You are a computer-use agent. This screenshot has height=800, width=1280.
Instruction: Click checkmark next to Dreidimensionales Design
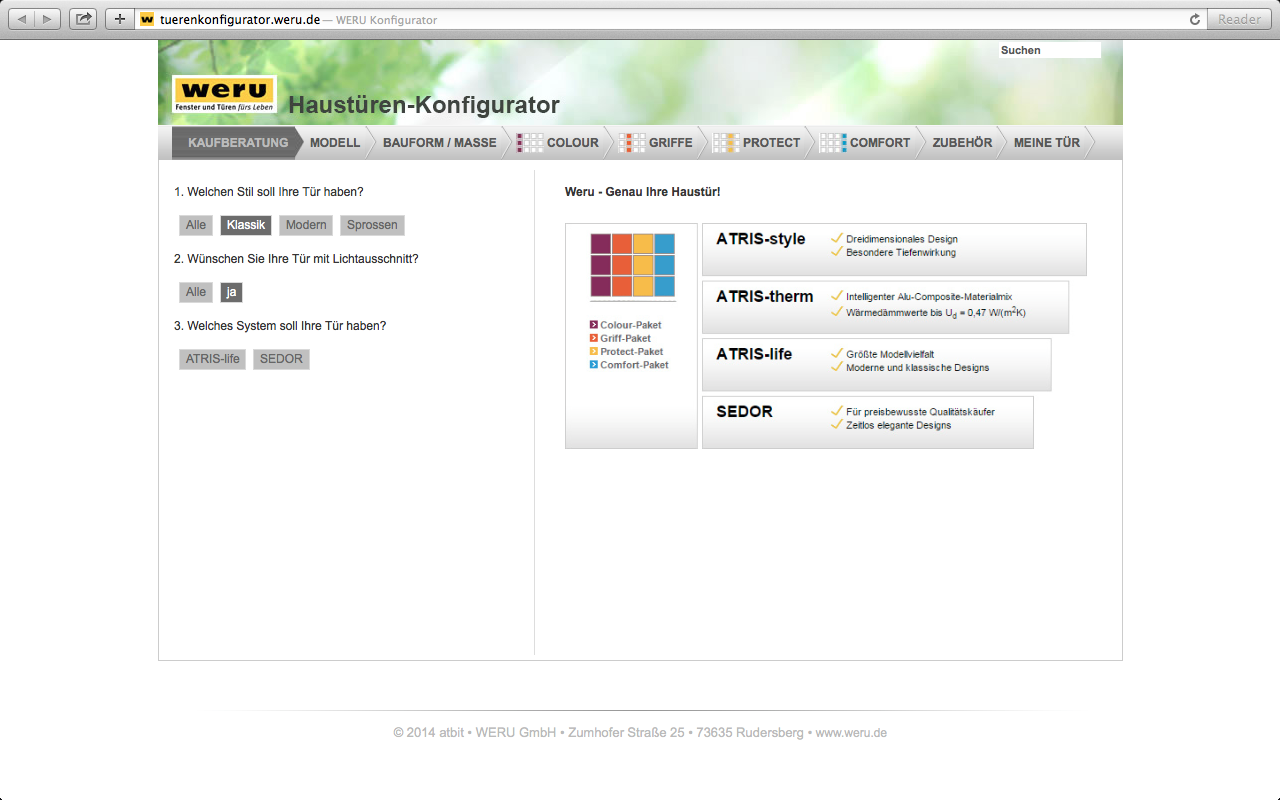coord(837,238)
